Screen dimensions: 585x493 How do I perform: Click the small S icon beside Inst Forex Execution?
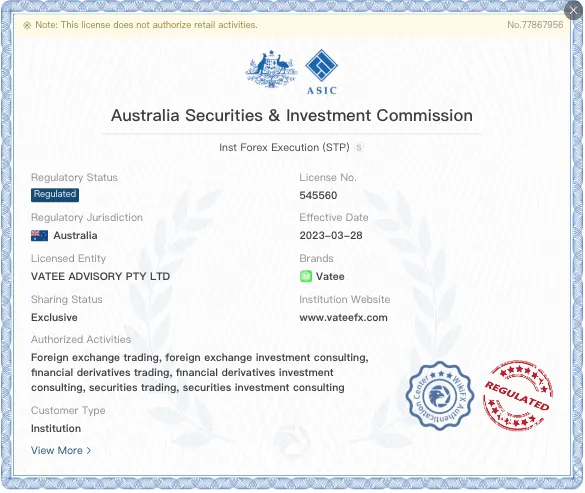tap(359, 147)
